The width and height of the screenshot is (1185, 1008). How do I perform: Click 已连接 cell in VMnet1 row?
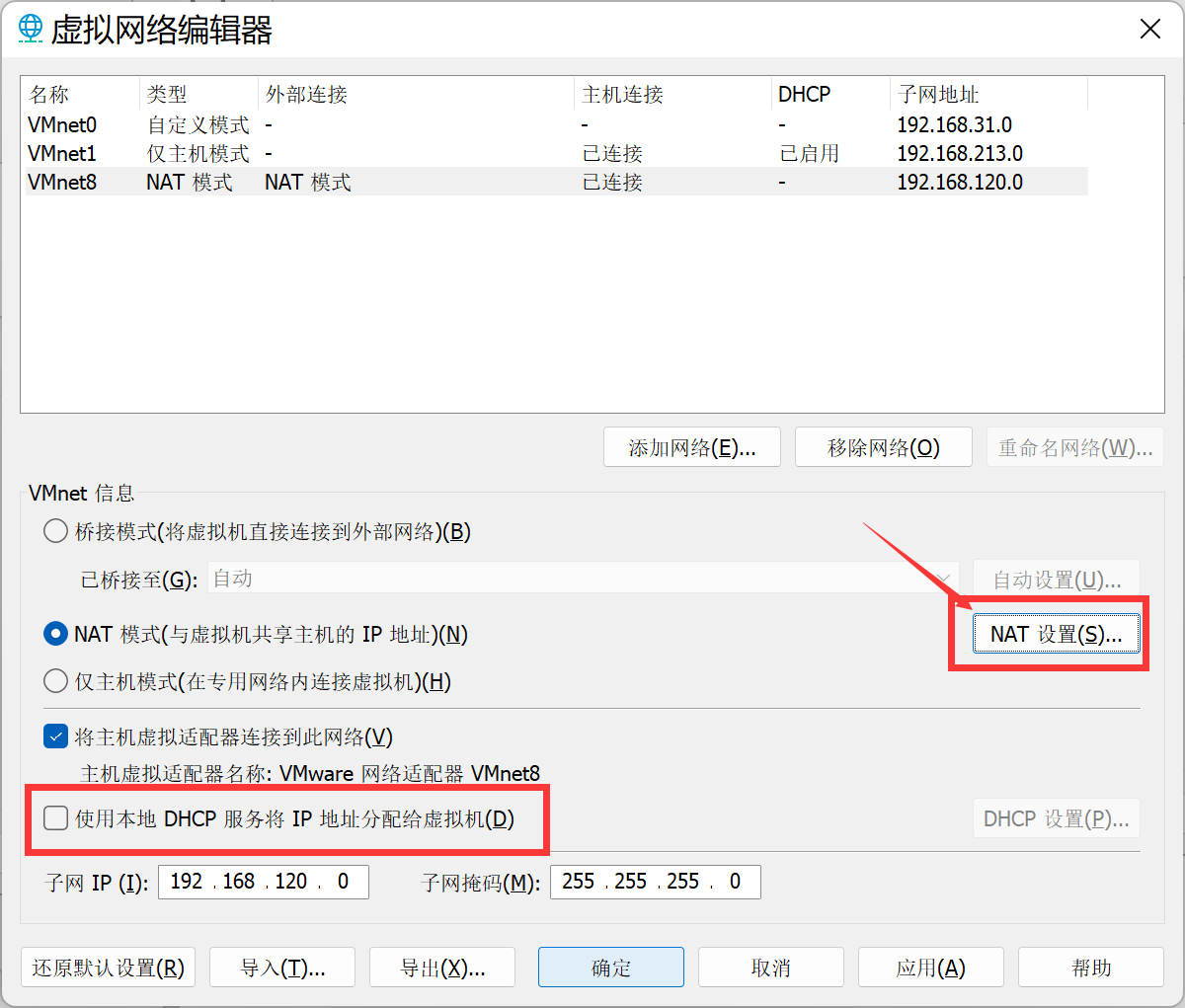click(x=612, y=154)
